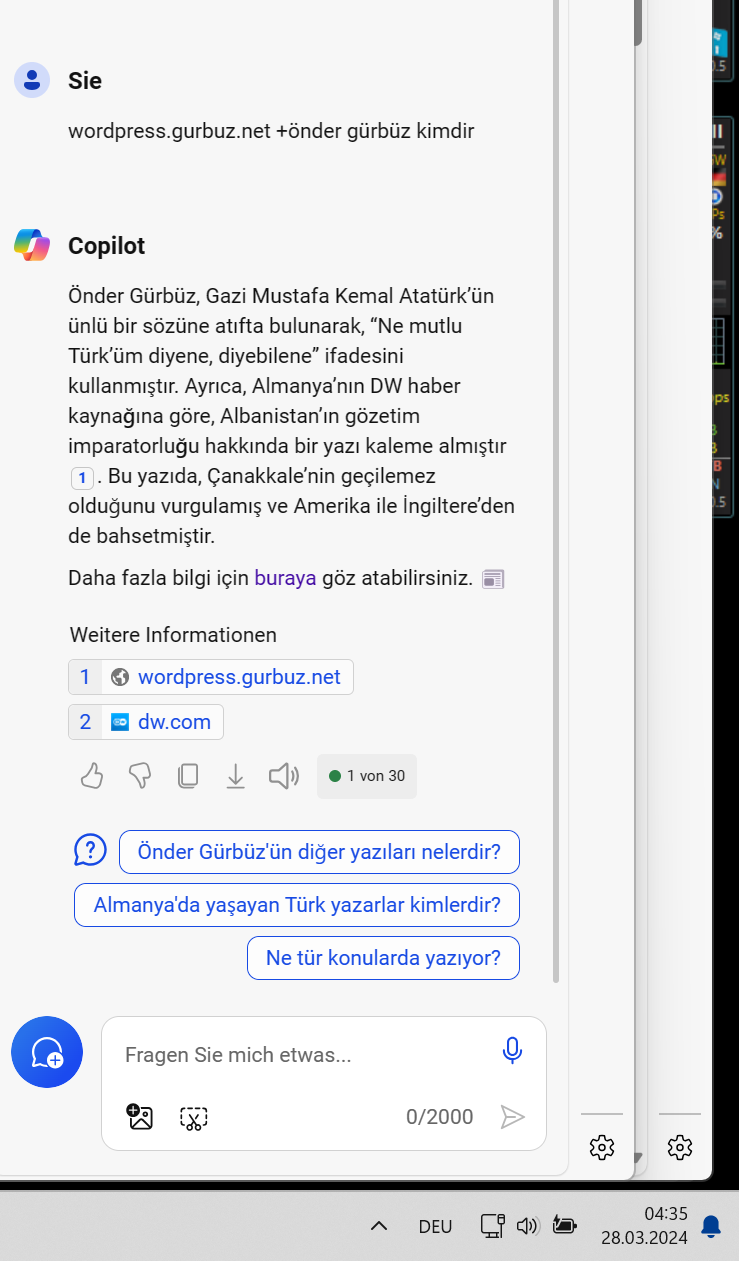
Task: Open taskbar volume control
Action: tap(528, 1226)
